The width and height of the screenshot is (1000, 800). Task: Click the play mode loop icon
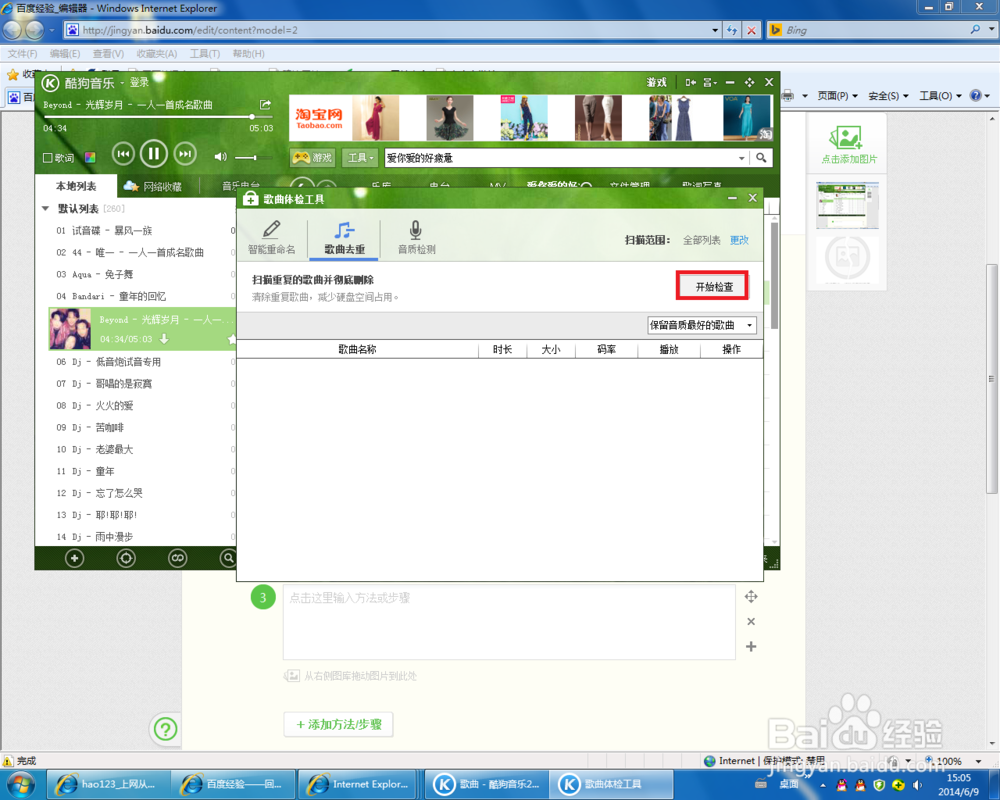tap(178, 558)
